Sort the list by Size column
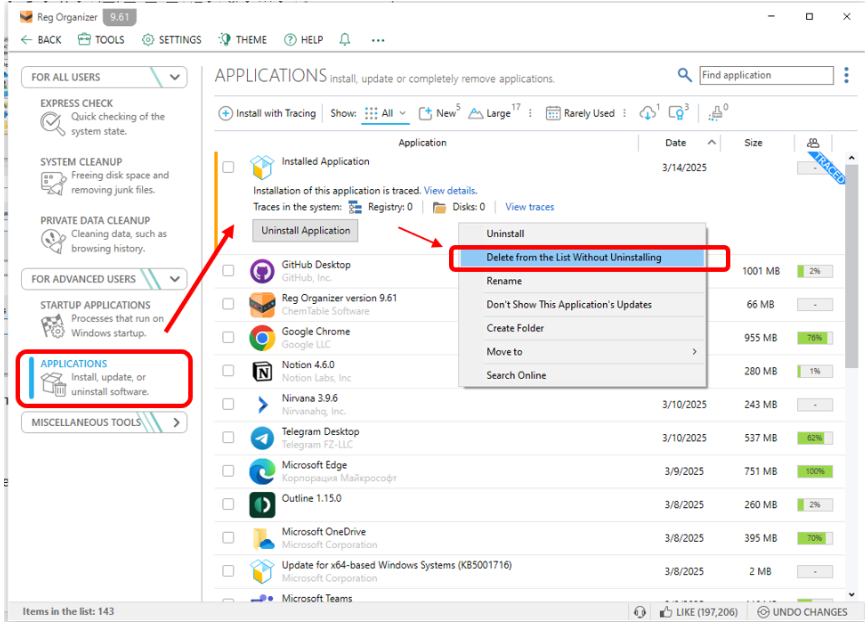This screenshot has width=868, height=626. pos(752,143)
